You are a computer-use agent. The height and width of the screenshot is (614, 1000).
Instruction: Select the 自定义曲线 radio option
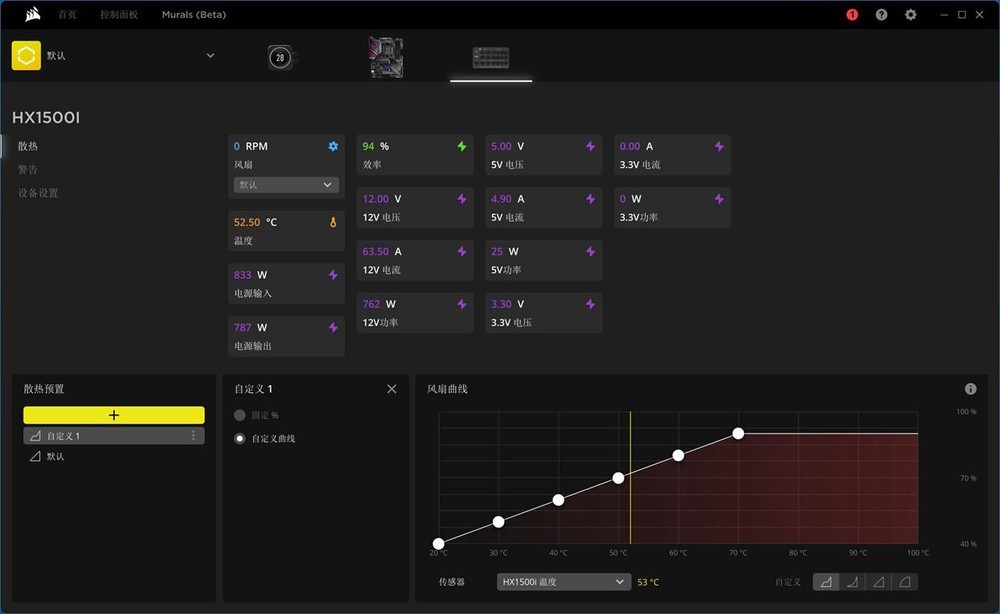click(240, 439)
